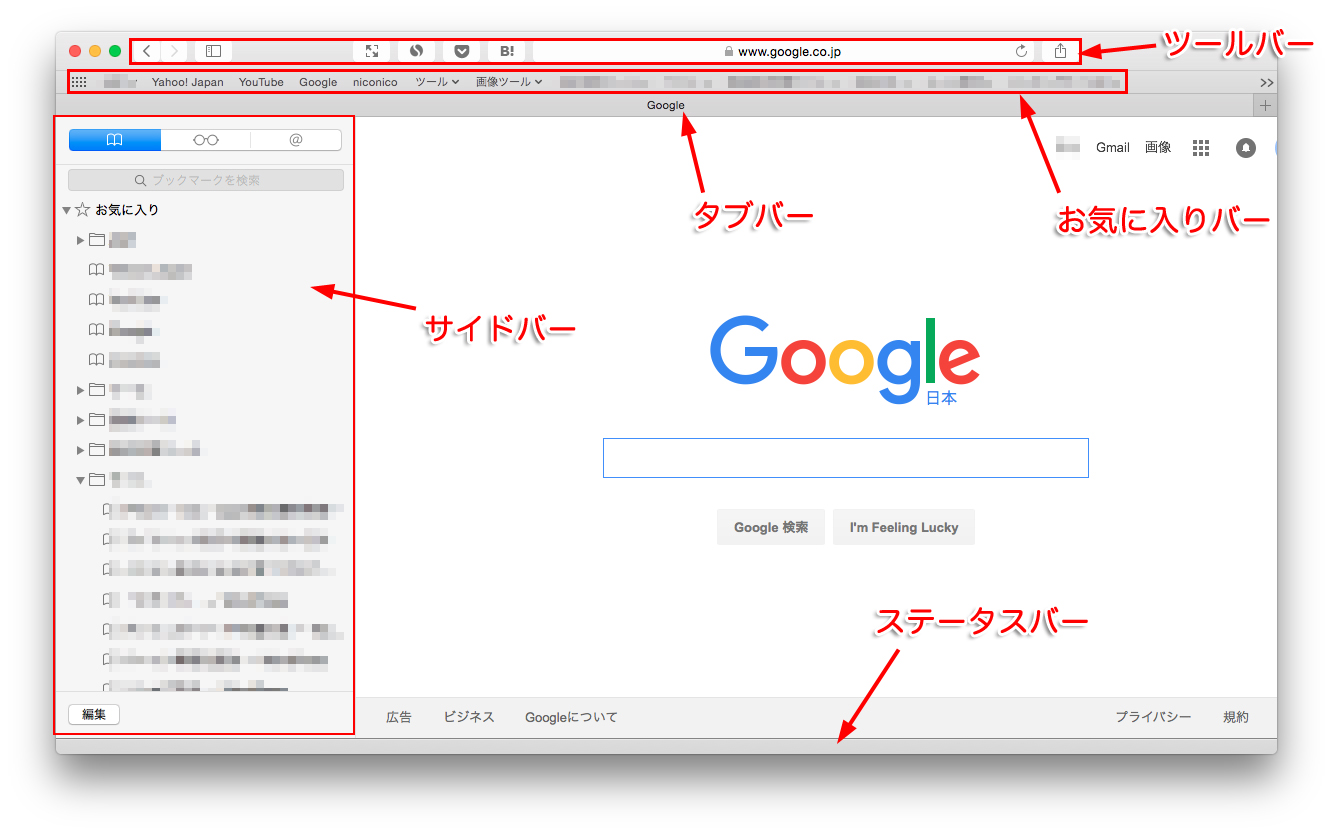Image resolution: width=1333 pixels, height=834 pixels.
Task: Click the Hatena B! bookmark icon
Action: pos(507,51)
